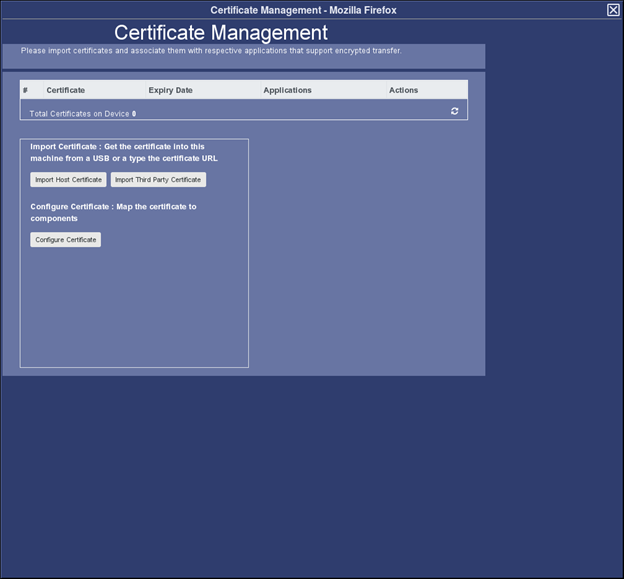This screenshot has height=579, width=624.
Task: Select the Certificate column header
Action: pos(66,90)
